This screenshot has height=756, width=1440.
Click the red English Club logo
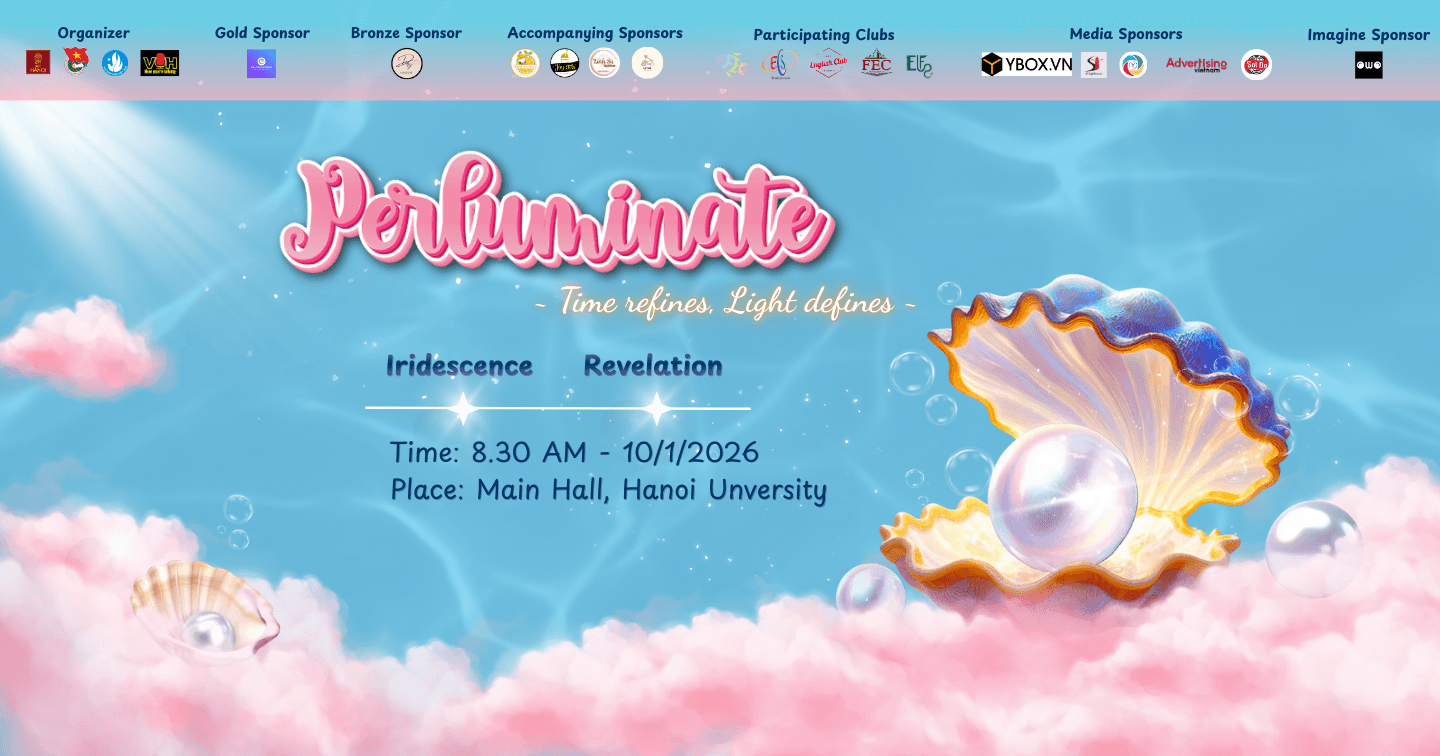tap(828, 63)
